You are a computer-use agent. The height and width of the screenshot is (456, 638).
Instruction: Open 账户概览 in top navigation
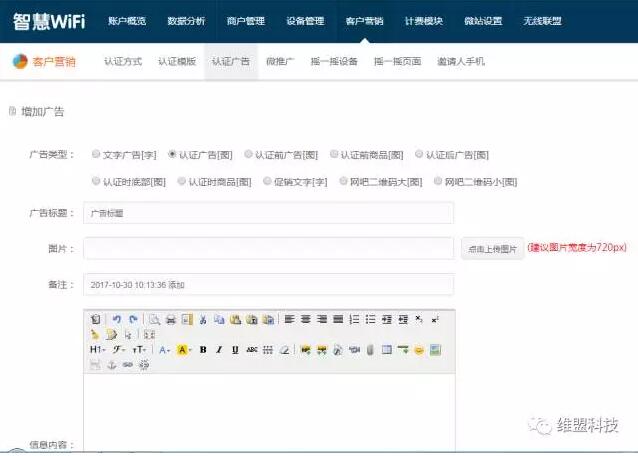point(127,21)
